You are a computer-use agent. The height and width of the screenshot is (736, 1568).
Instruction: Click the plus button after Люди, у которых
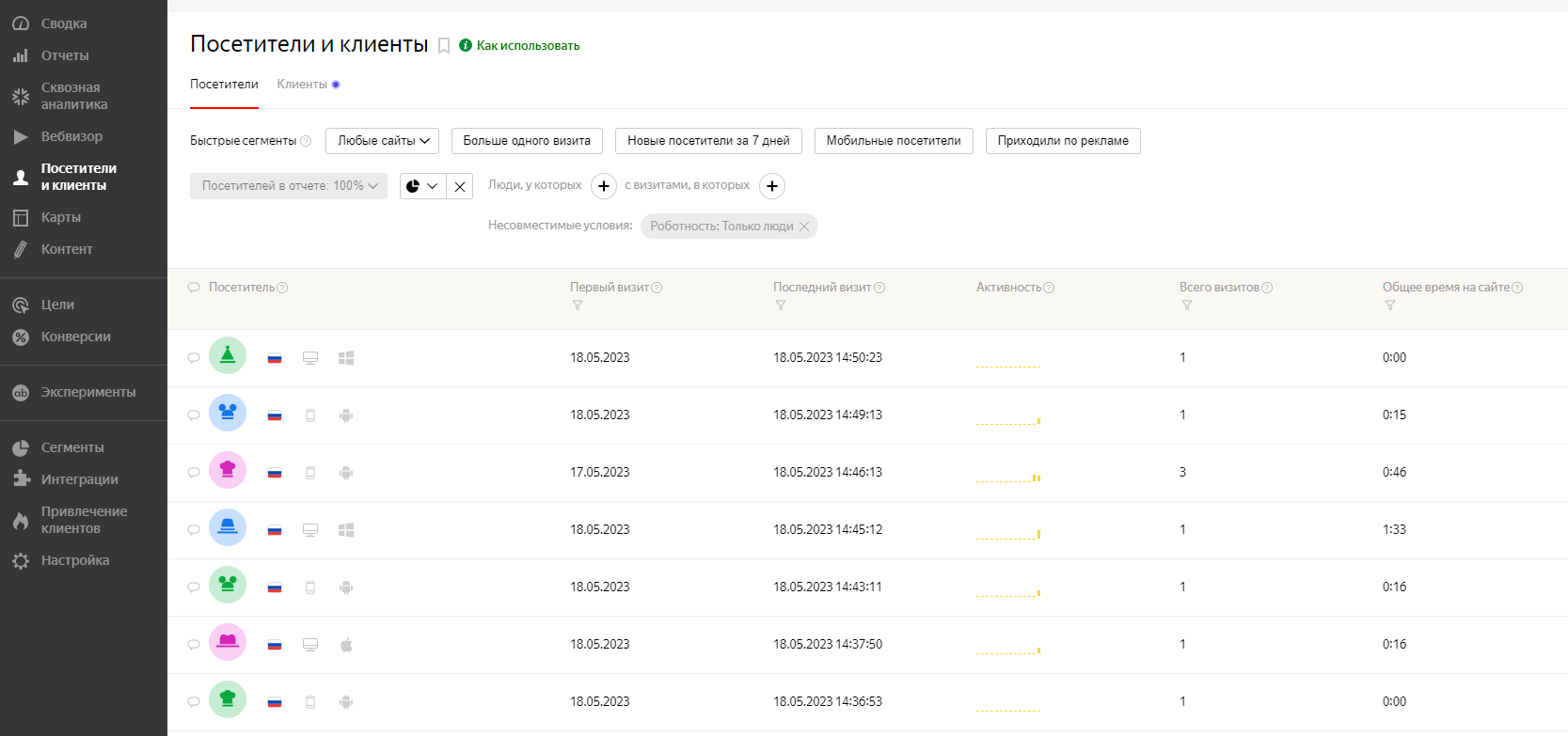coord(604,186)
